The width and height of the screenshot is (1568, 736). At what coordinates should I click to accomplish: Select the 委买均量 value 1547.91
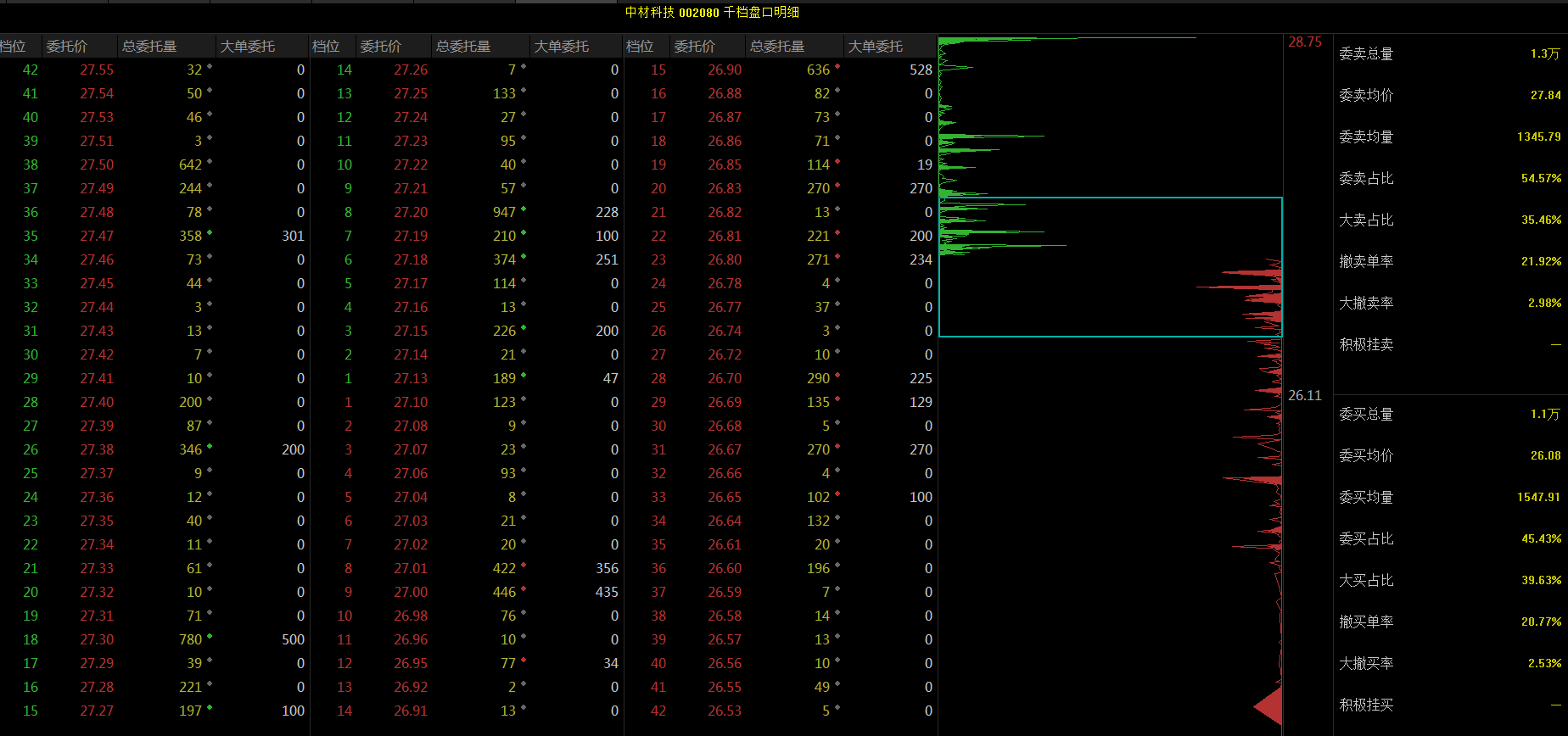coord(1538,497)
